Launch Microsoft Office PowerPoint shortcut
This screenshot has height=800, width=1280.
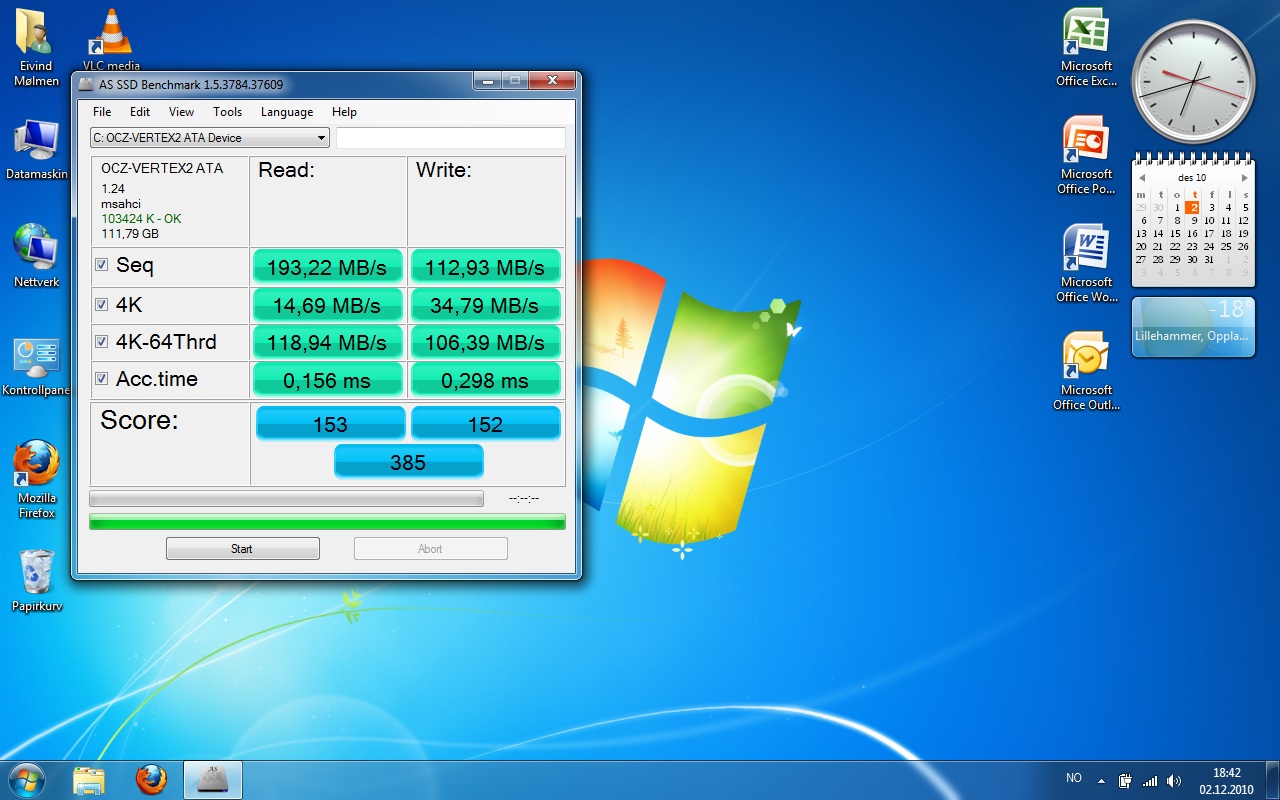pos(1087,155)
